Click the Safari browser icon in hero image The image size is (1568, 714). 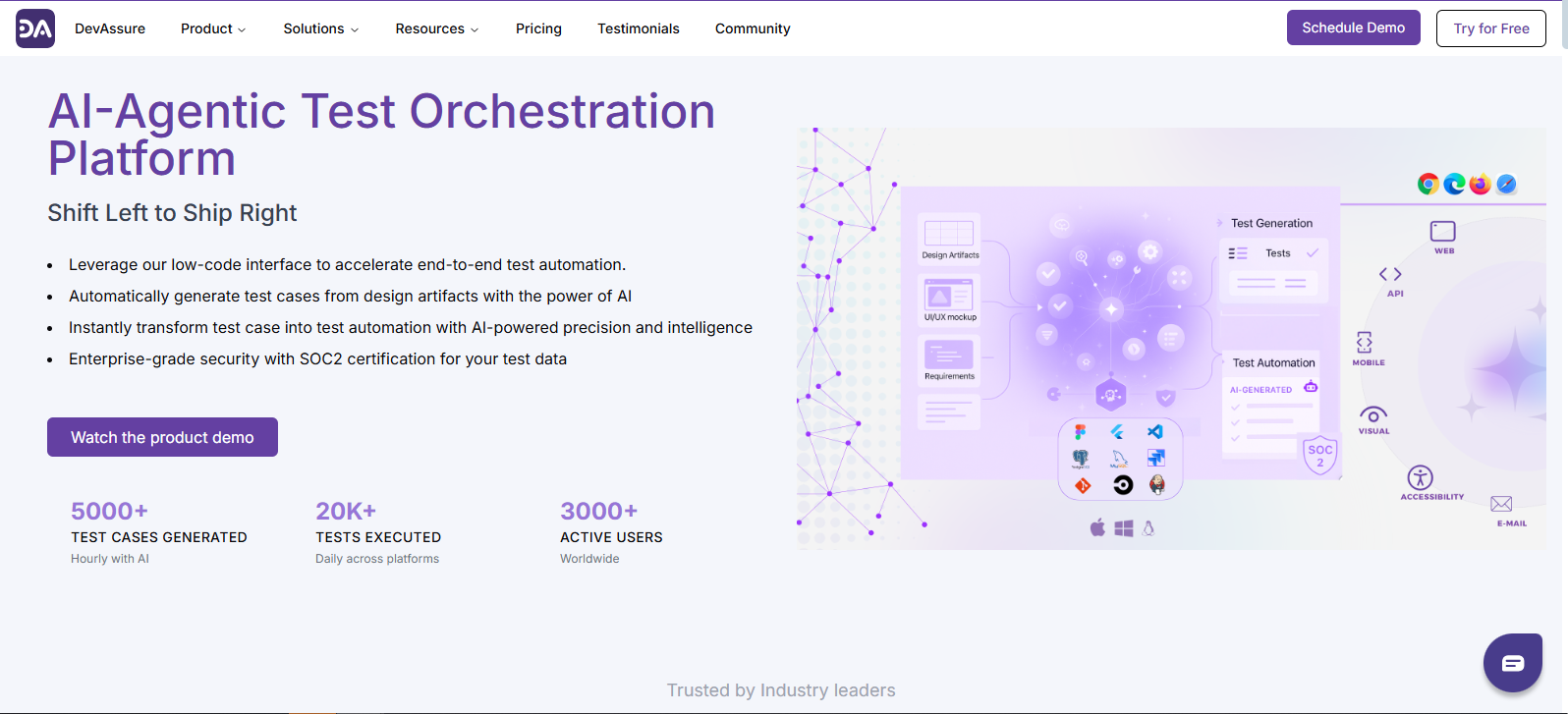(x=1506, y=184)
